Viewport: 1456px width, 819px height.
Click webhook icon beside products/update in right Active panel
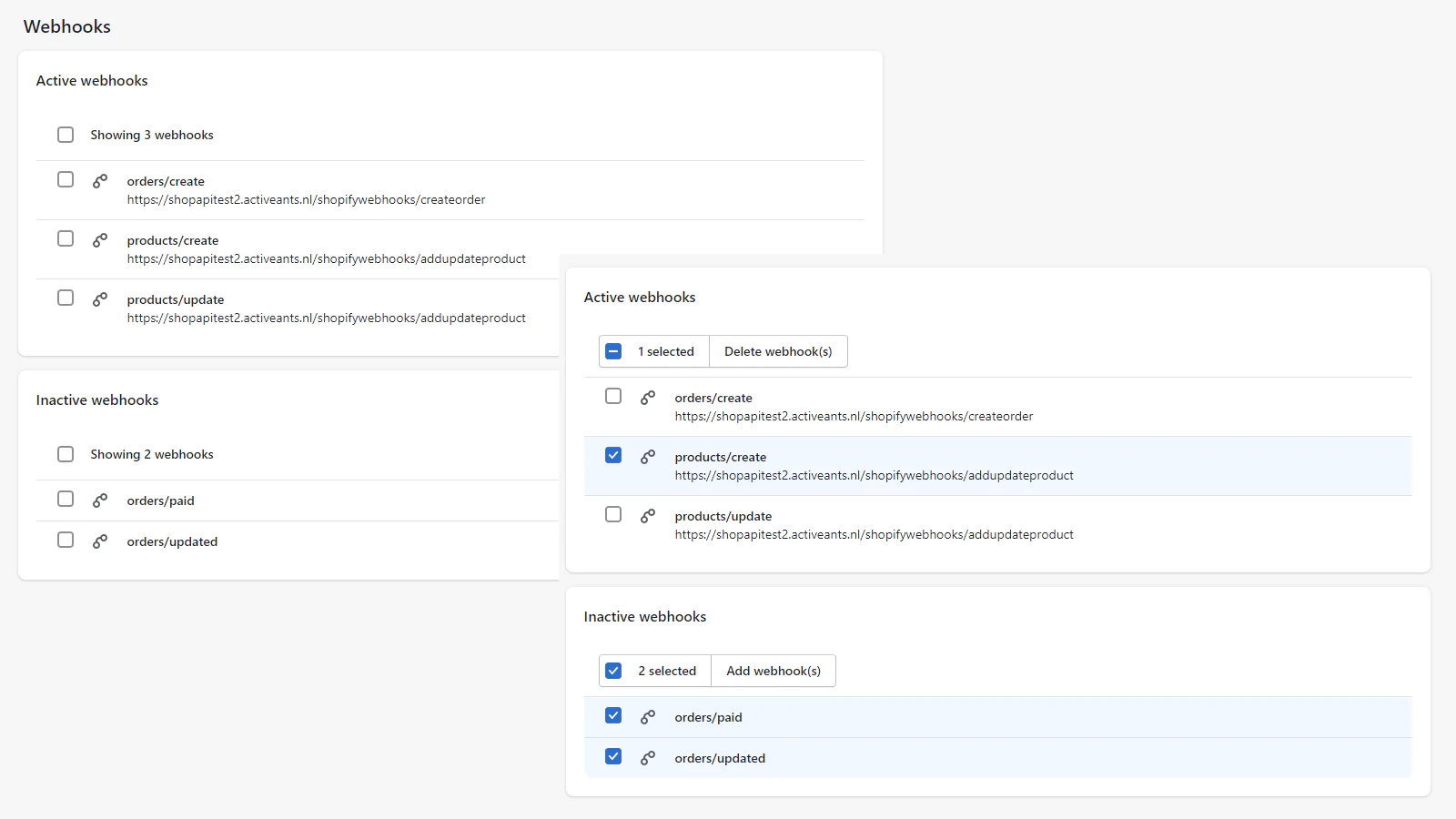[x=648, y=516]
